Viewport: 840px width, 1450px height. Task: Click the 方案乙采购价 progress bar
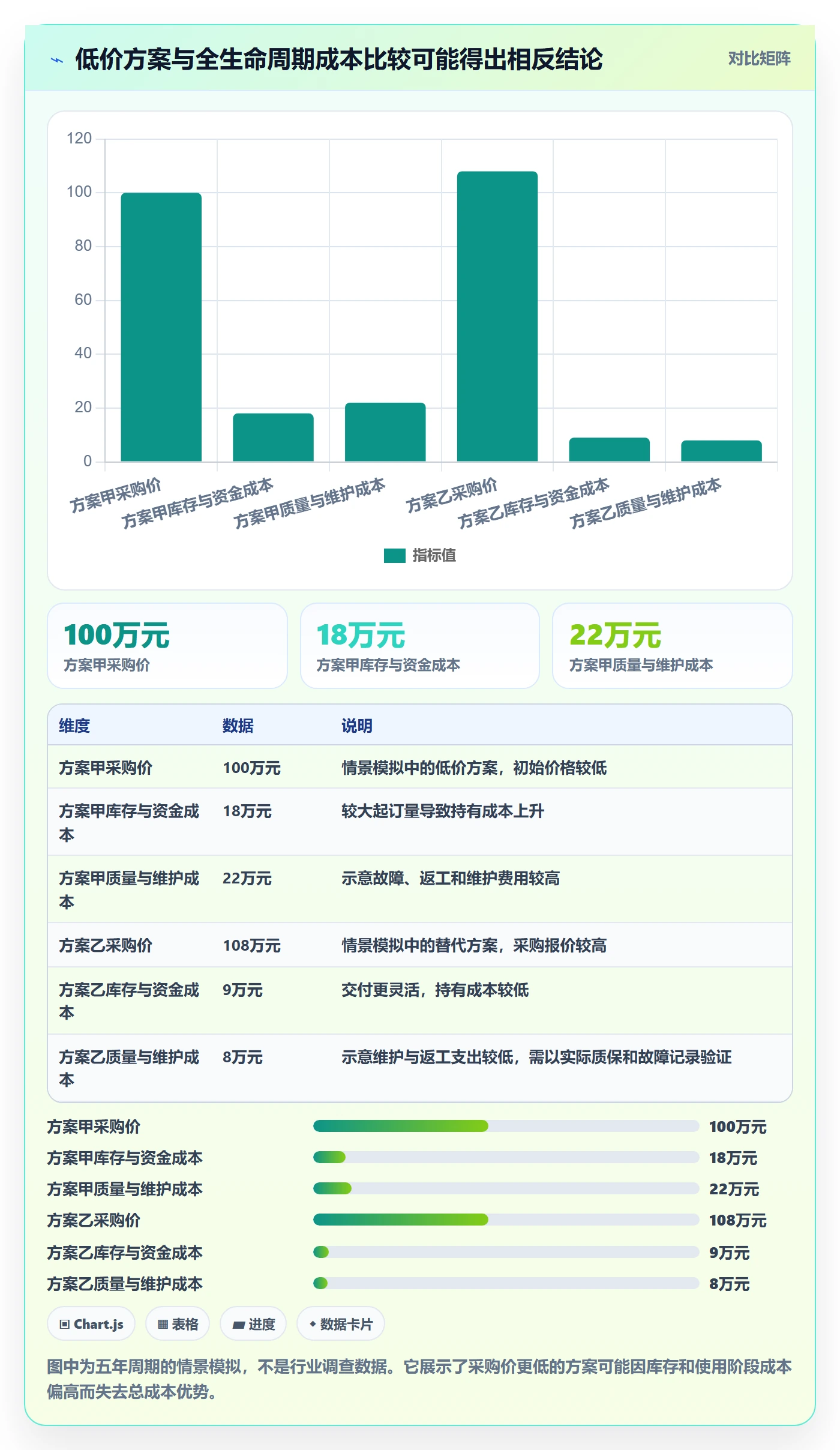(x=506, y=1220)
